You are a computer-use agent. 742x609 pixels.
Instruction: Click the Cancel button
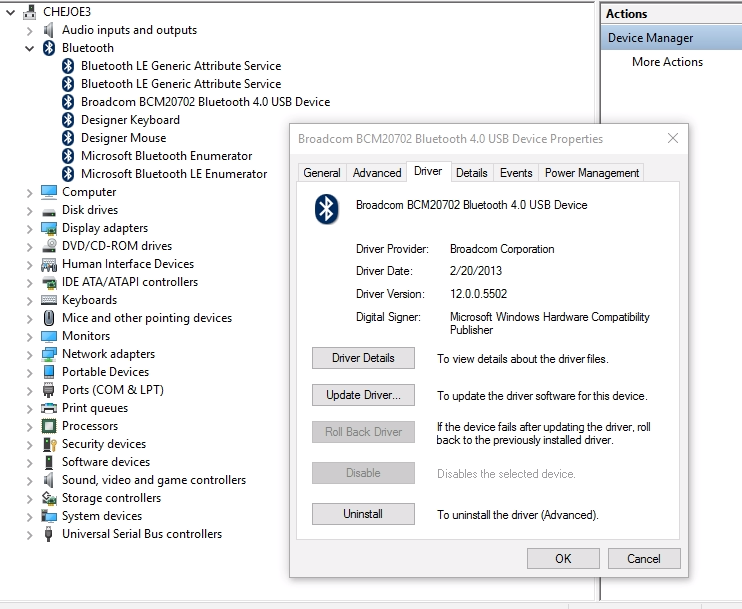coord(644,558)
